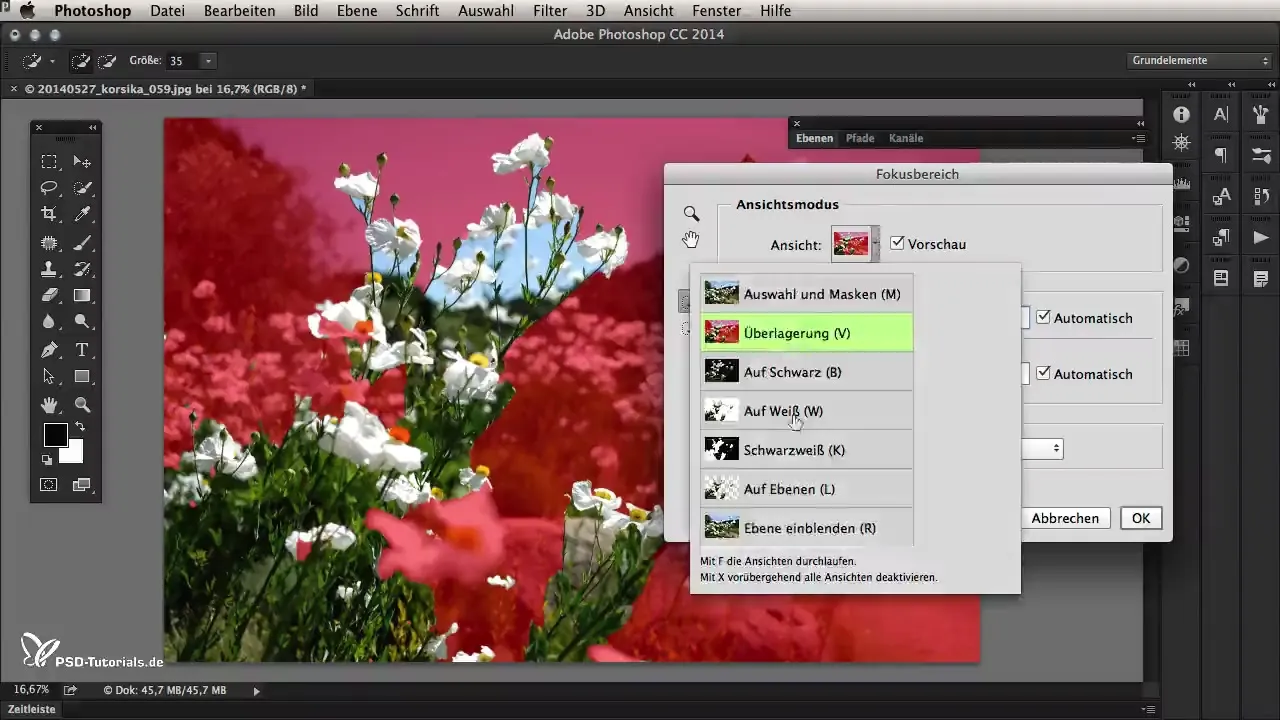Click the Zoom tool in Fokusbereich dialog

[691, 213]
